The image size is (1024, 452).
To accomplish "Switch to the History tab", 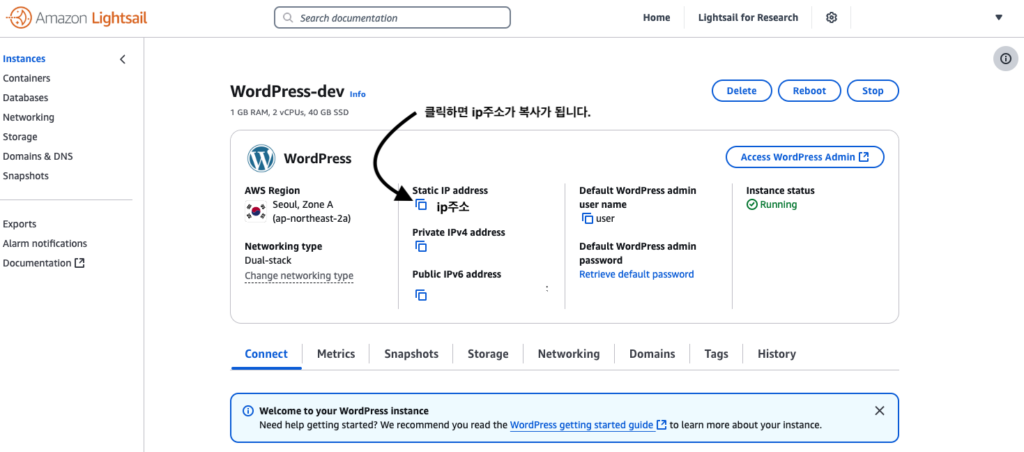I will coord(776,354).
